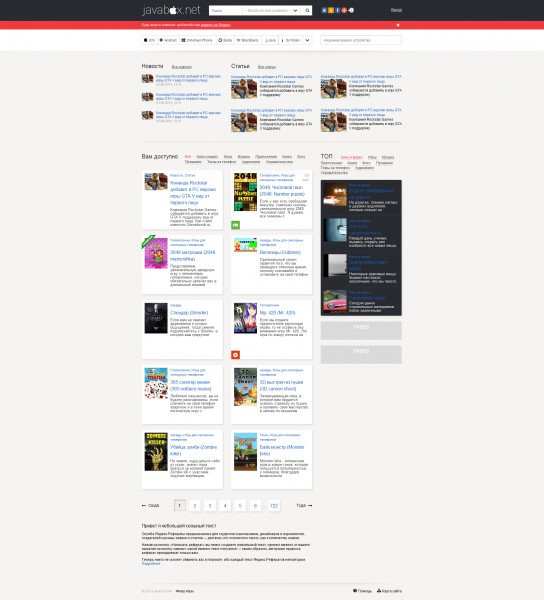
Task: Open the search category dropdown in the header
Action: (272, 10)
